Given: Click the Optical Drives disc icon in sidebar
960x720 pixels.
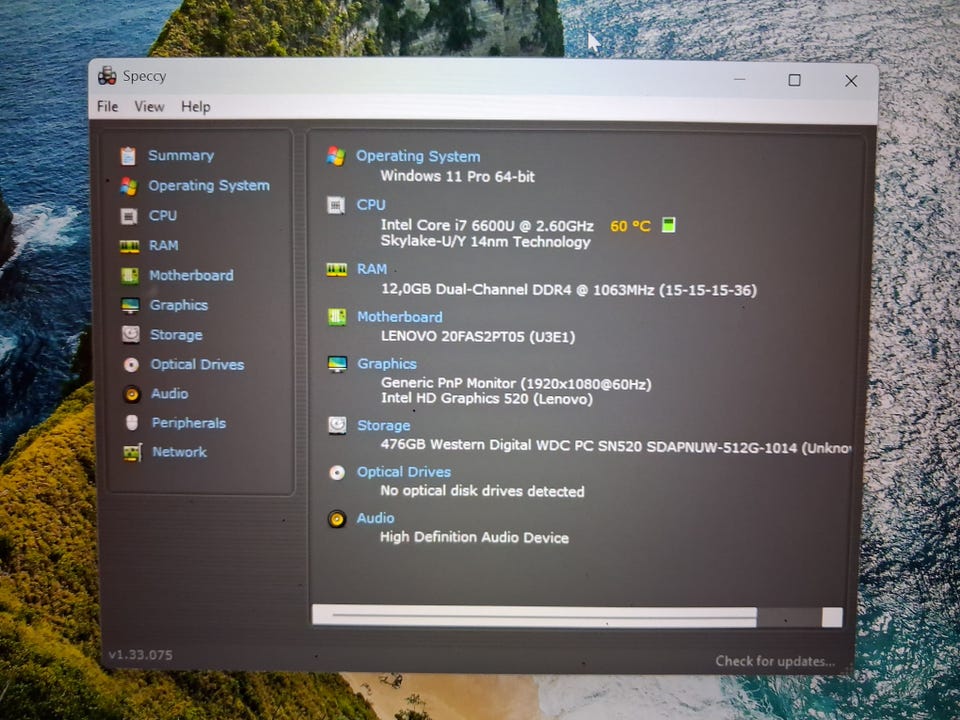Looking at the screenshot, I should [x=131, y=365].
